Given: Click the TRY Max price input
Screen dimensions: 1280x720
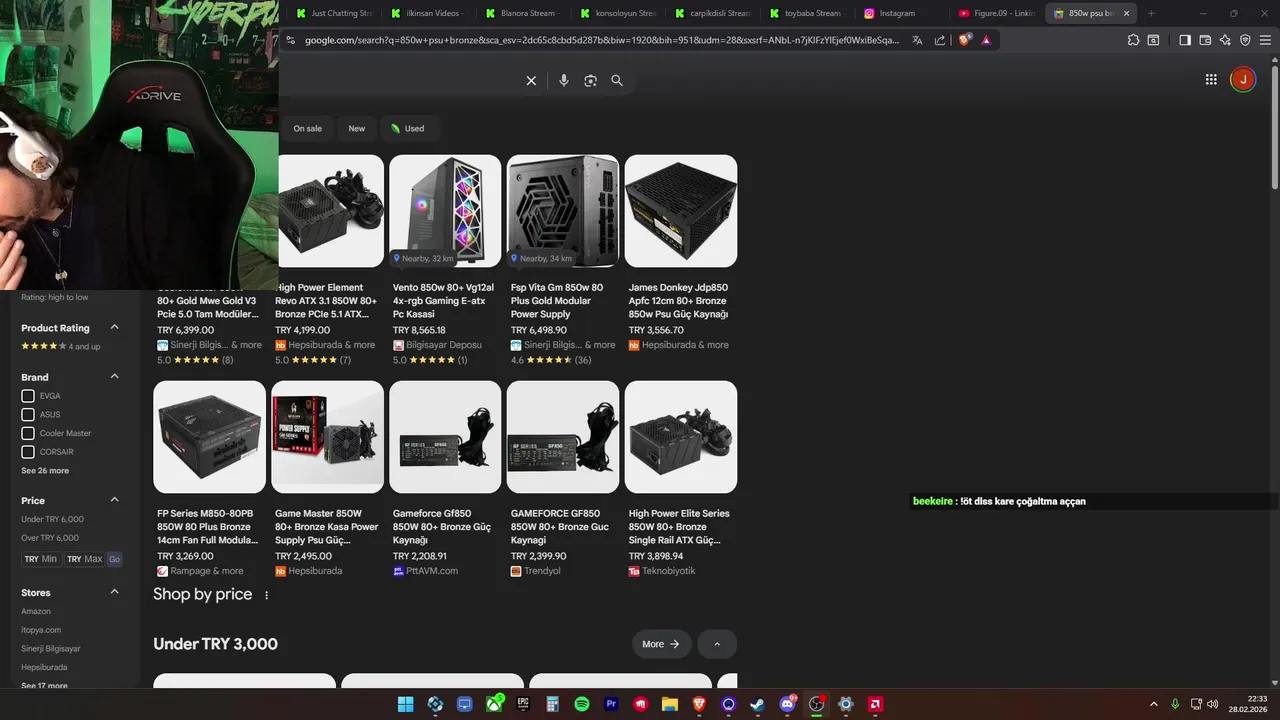Looking at the screenshot, I should (85, 559).
